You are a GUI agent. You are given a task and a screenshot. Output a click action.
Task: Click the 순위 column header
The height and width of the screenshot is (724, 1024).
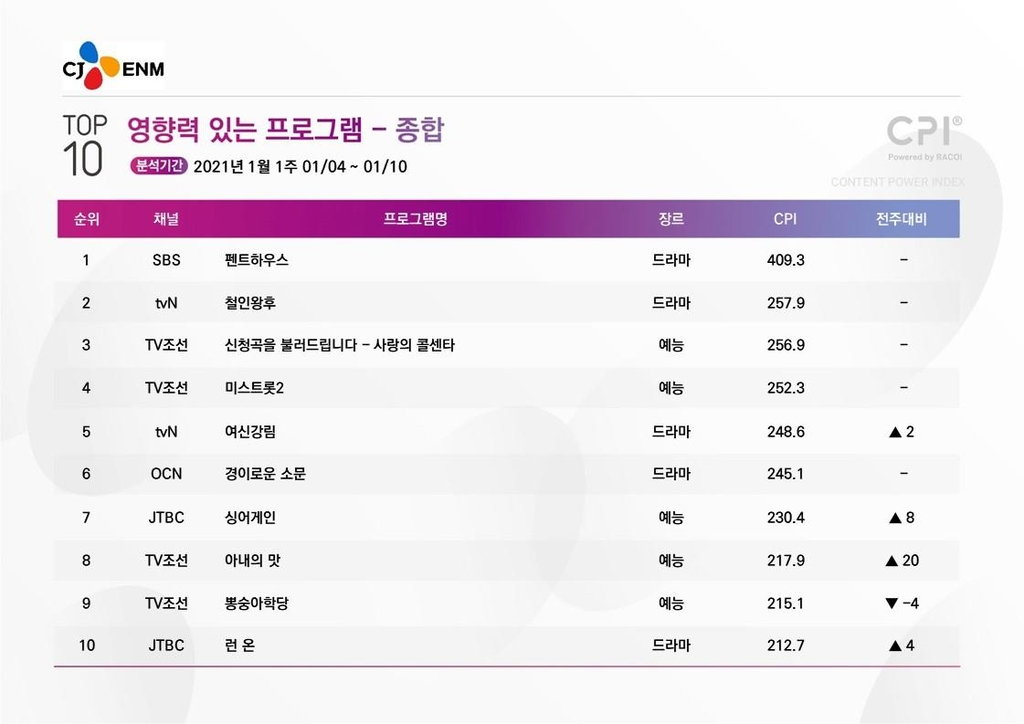[86, 219]
